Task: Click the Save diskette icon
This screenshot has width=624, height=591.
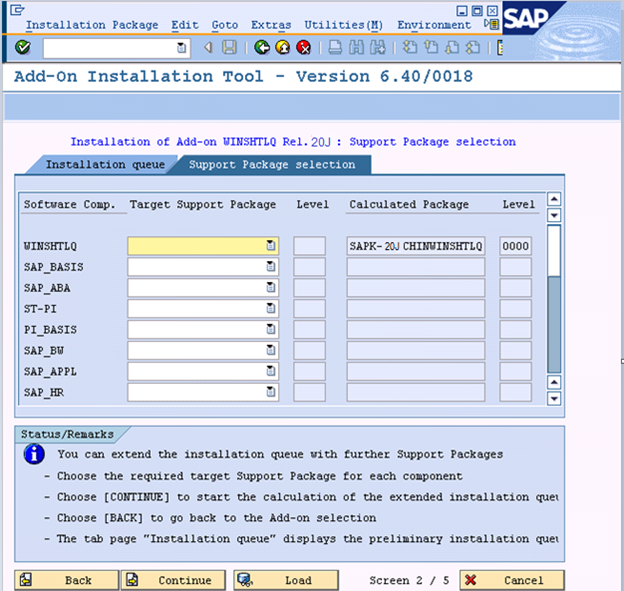Action: (229, 48)
